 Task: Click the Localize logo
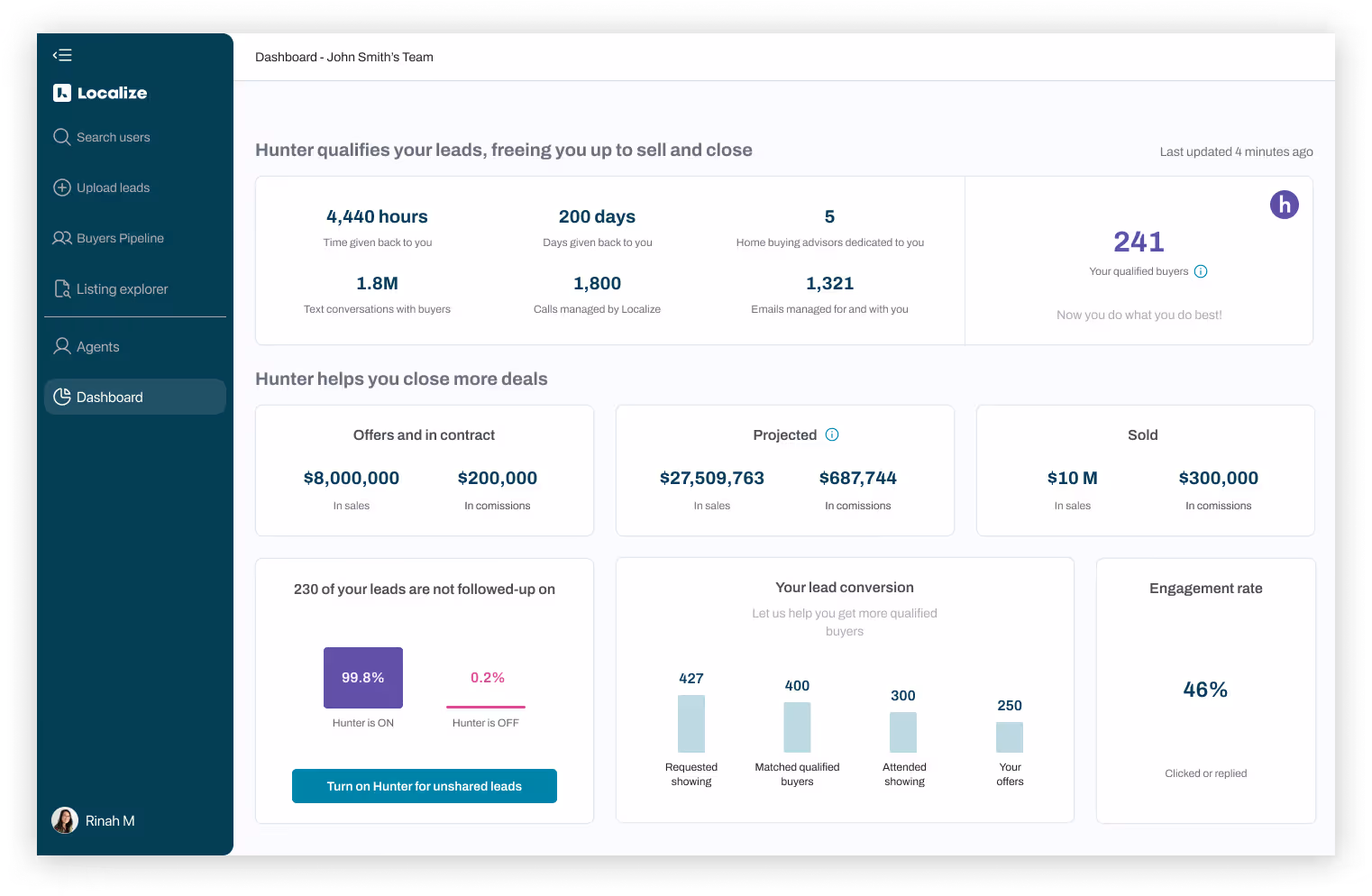pos(99,93)
